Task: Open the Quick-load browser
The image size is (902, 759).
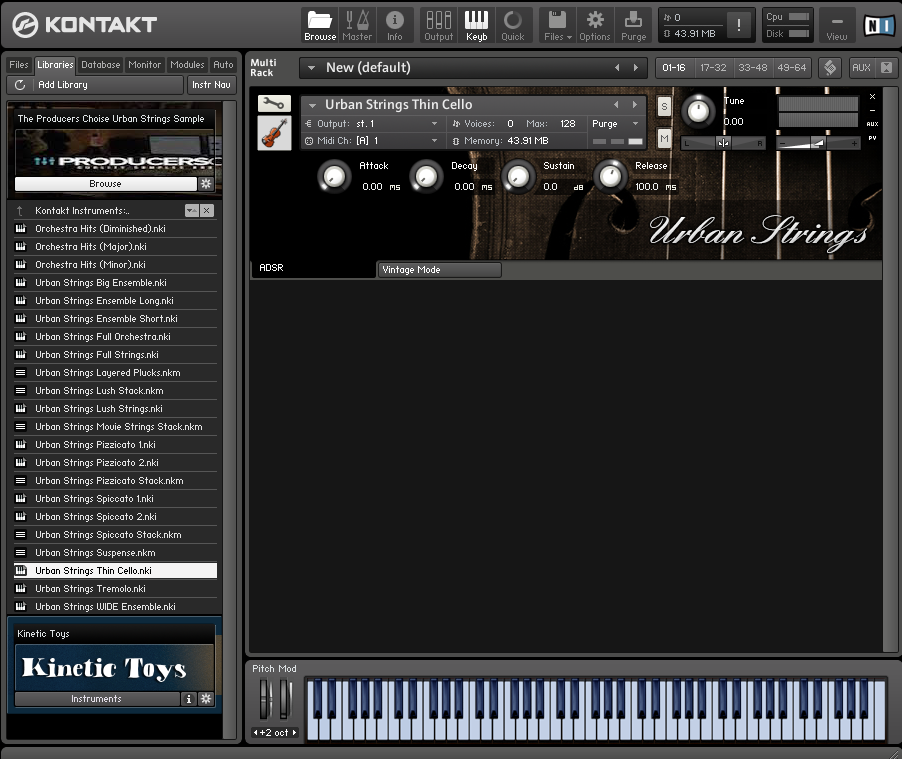Action: point(513,26)
